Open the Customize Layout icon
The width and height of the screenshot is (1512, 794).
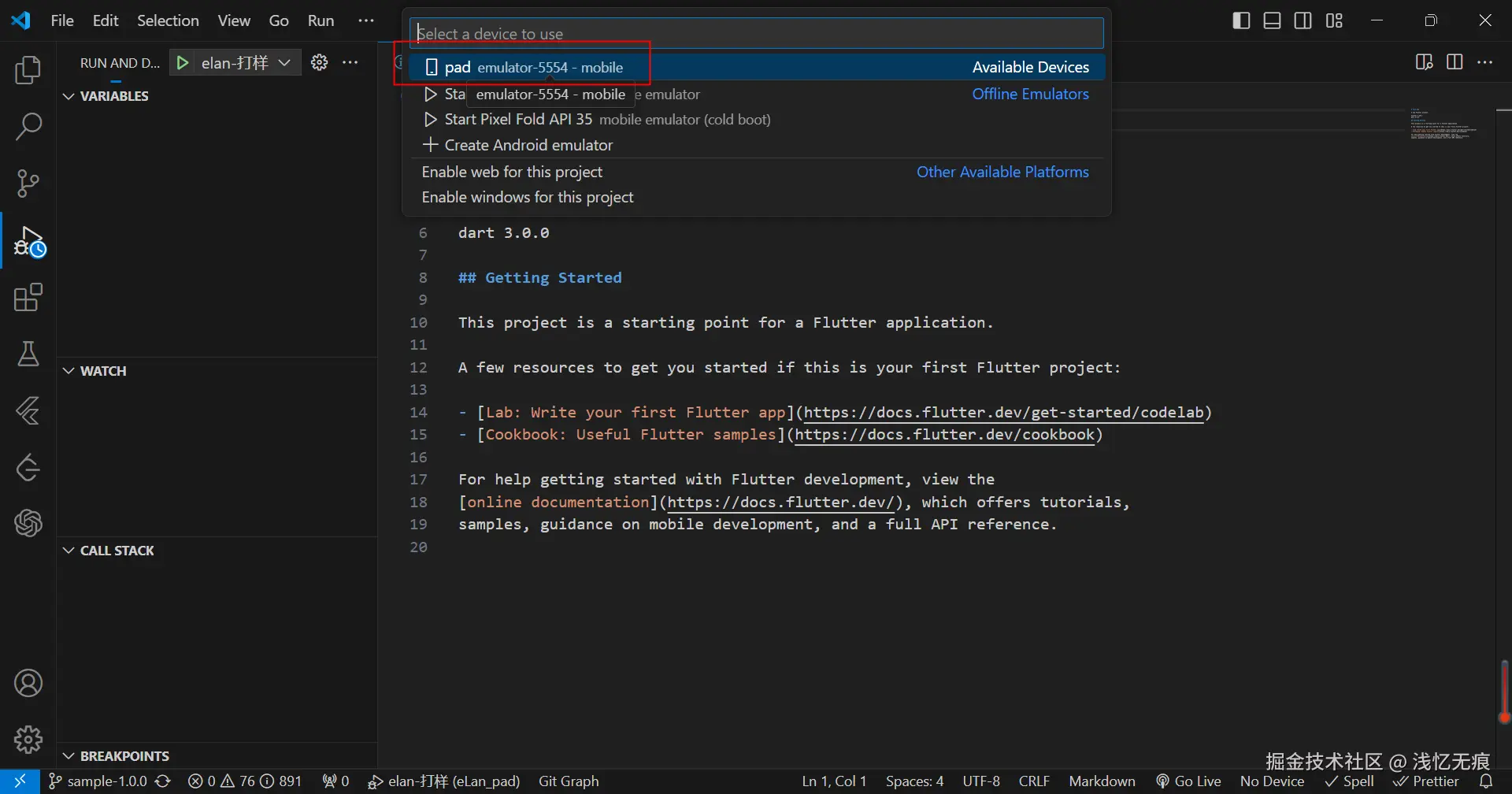(1334, 20)
